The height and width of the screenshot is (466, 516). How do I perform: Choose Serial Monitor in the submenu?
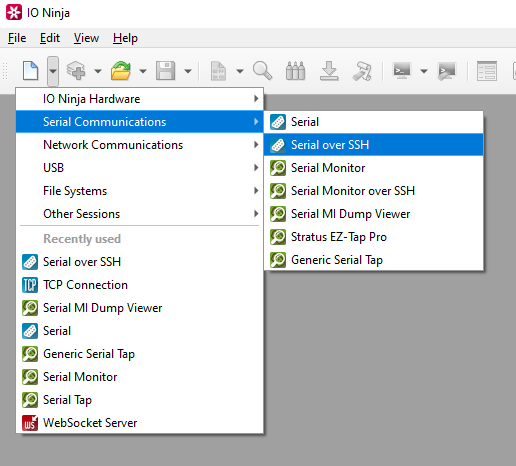click(x=374, y=168)
